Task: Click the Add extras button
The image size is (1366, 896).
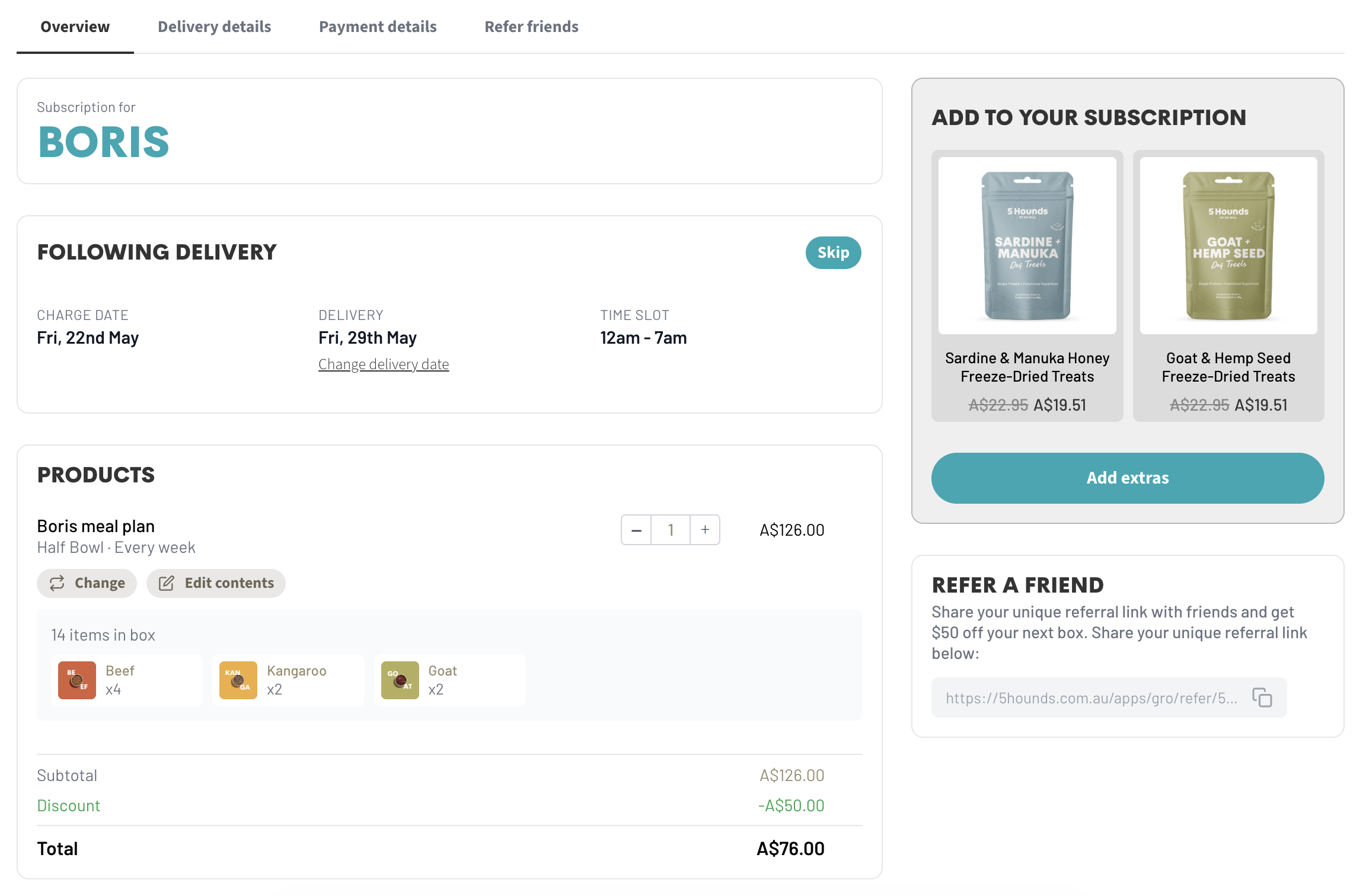Action: [x=1128, y=478]
